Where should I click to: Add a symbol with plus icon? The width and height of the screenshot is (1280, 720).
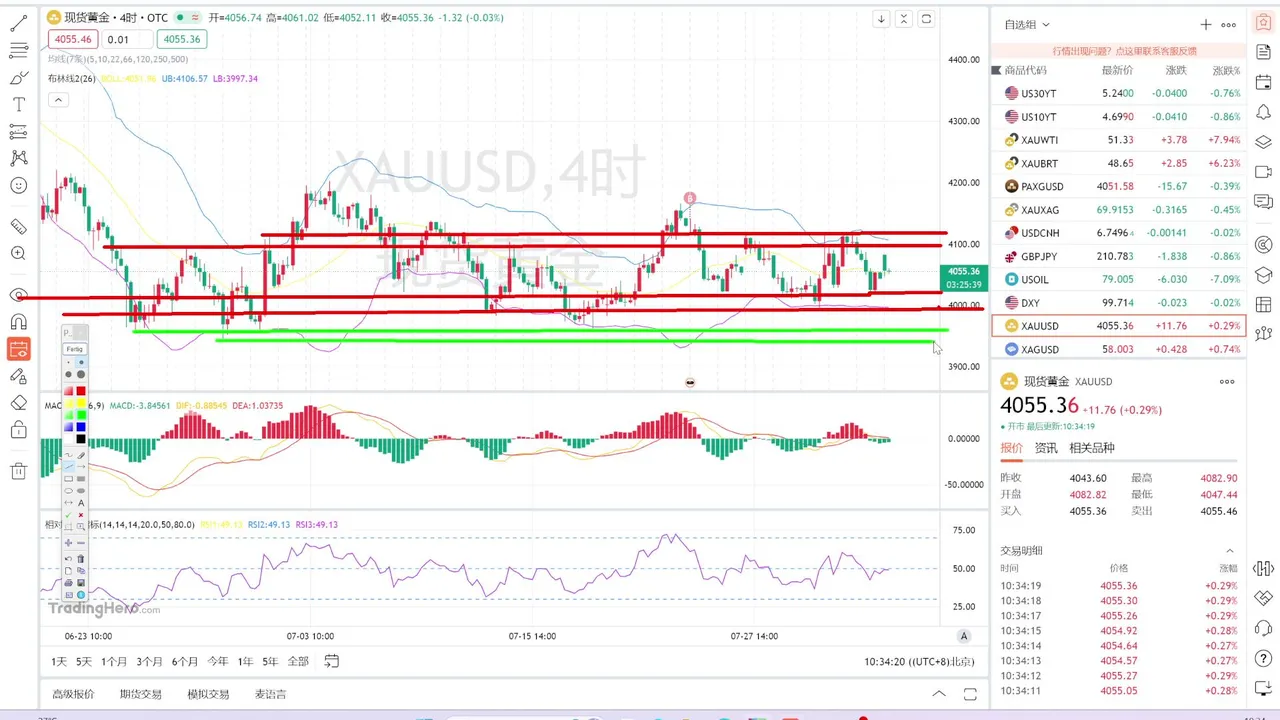point(1206,24)
